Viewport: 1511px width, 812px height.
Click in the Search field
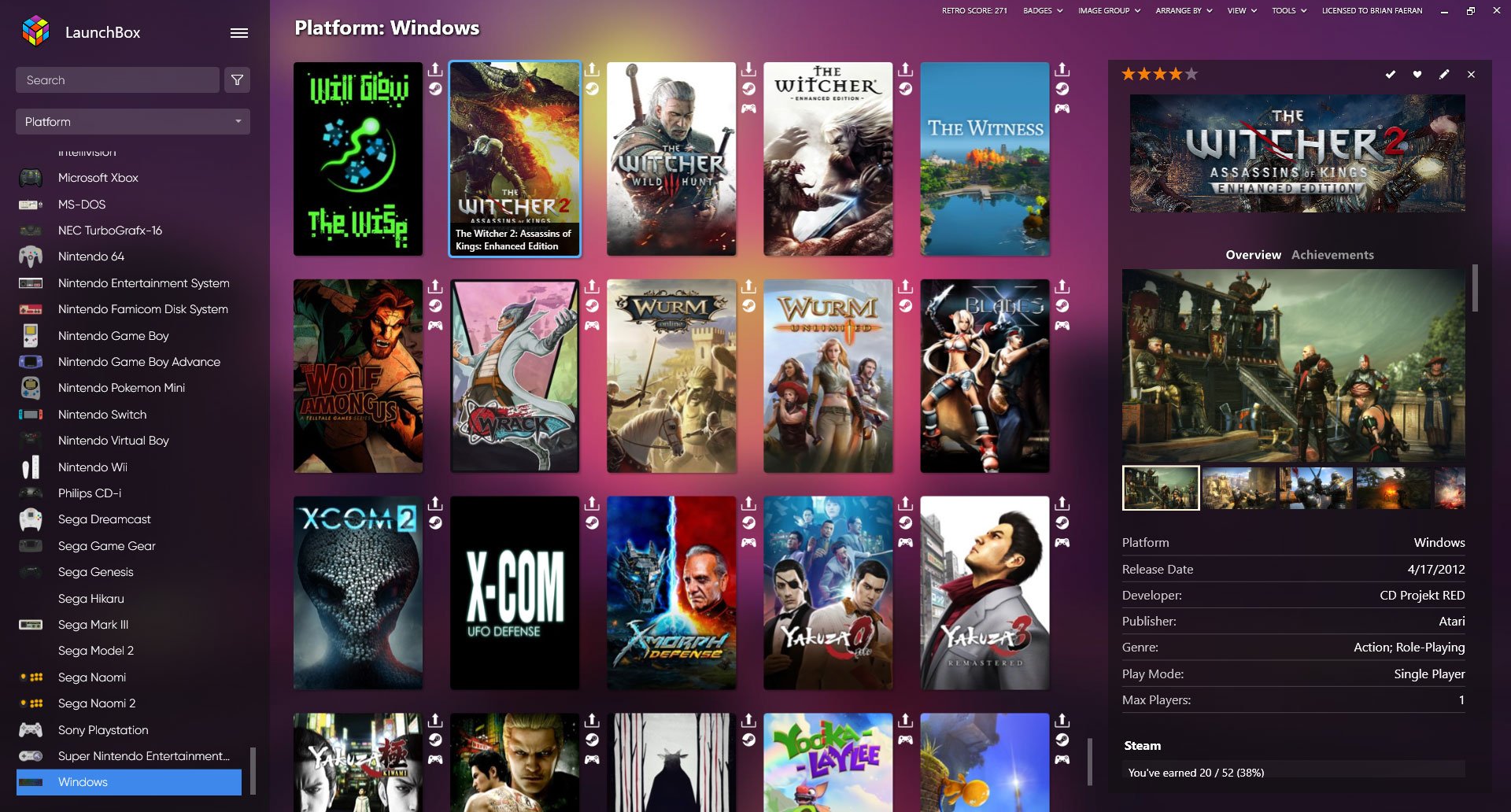(117, 80)
